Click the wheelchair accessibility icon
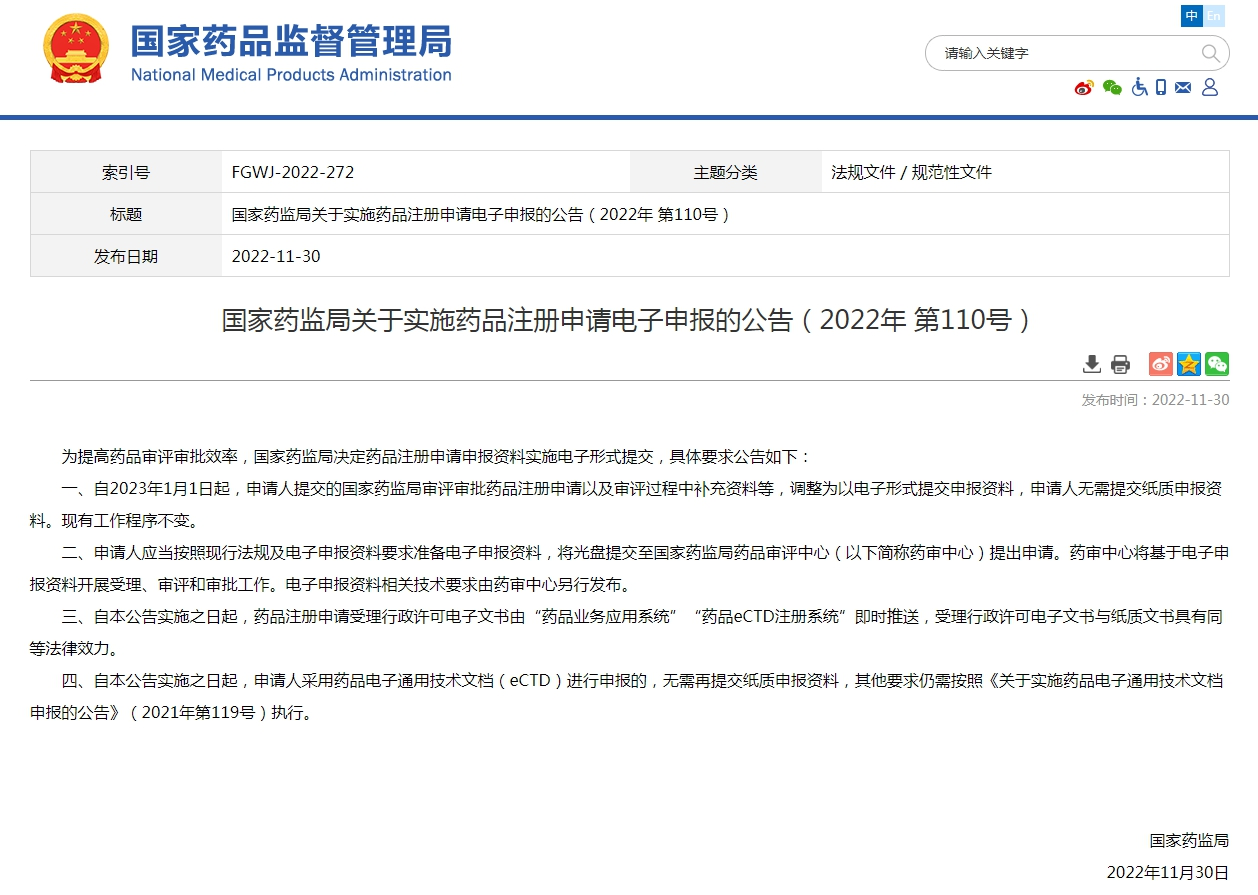The image size is (1258, 895). pyautogui.click(x=1139, y=88)
